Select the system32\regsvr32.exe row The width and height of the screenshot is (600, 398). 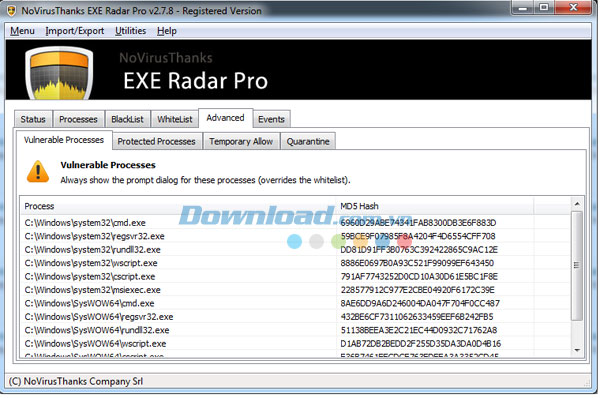tap(295, 236)
